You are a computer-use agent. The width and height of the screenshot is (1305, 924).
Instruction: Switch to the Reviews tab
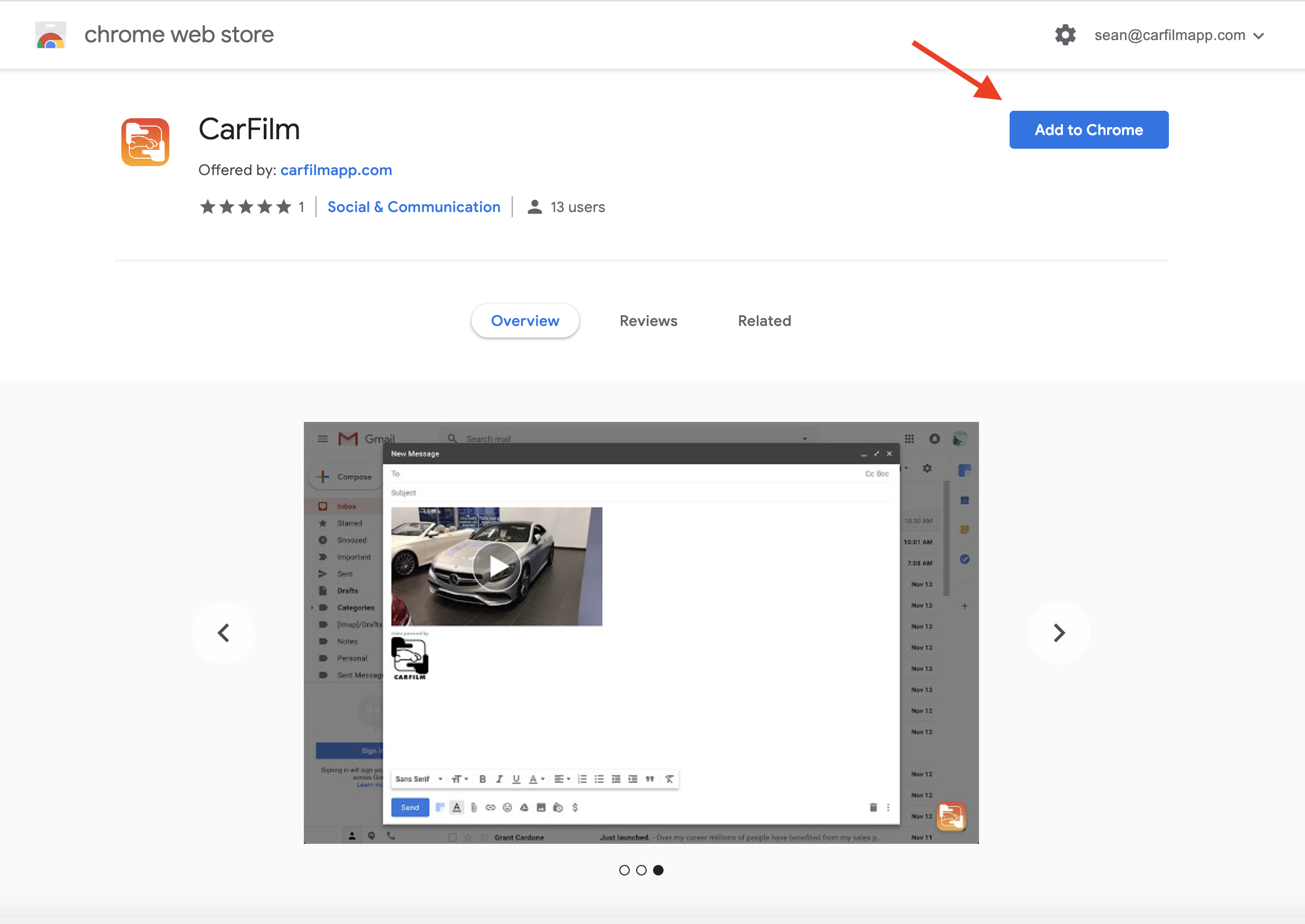[x=648, y=321]
